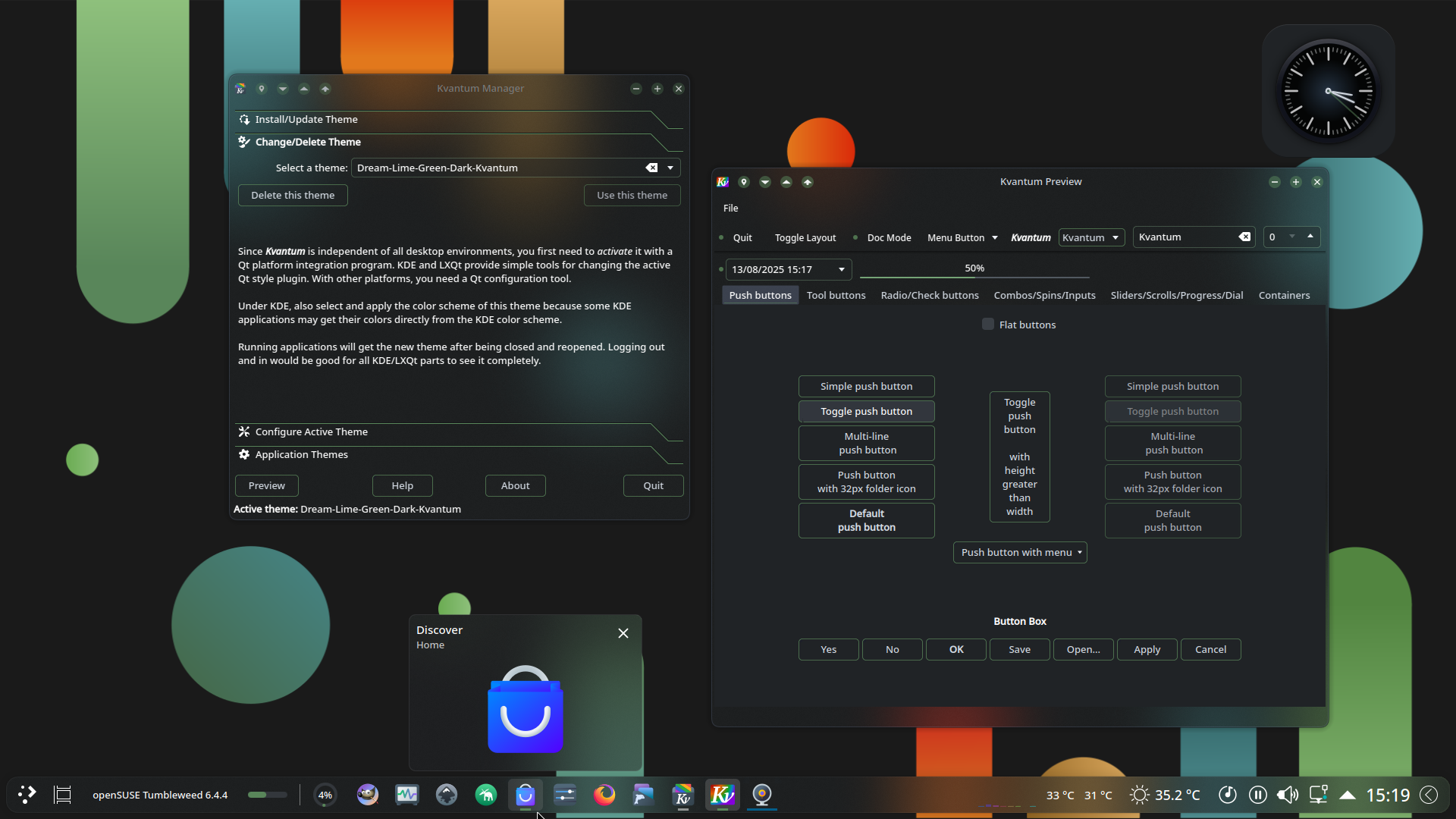Switch to the Sliders/Scrolls/Progress/Dial tab
The width and height of the screenshot is (1456, 819).
point(1177,295)
